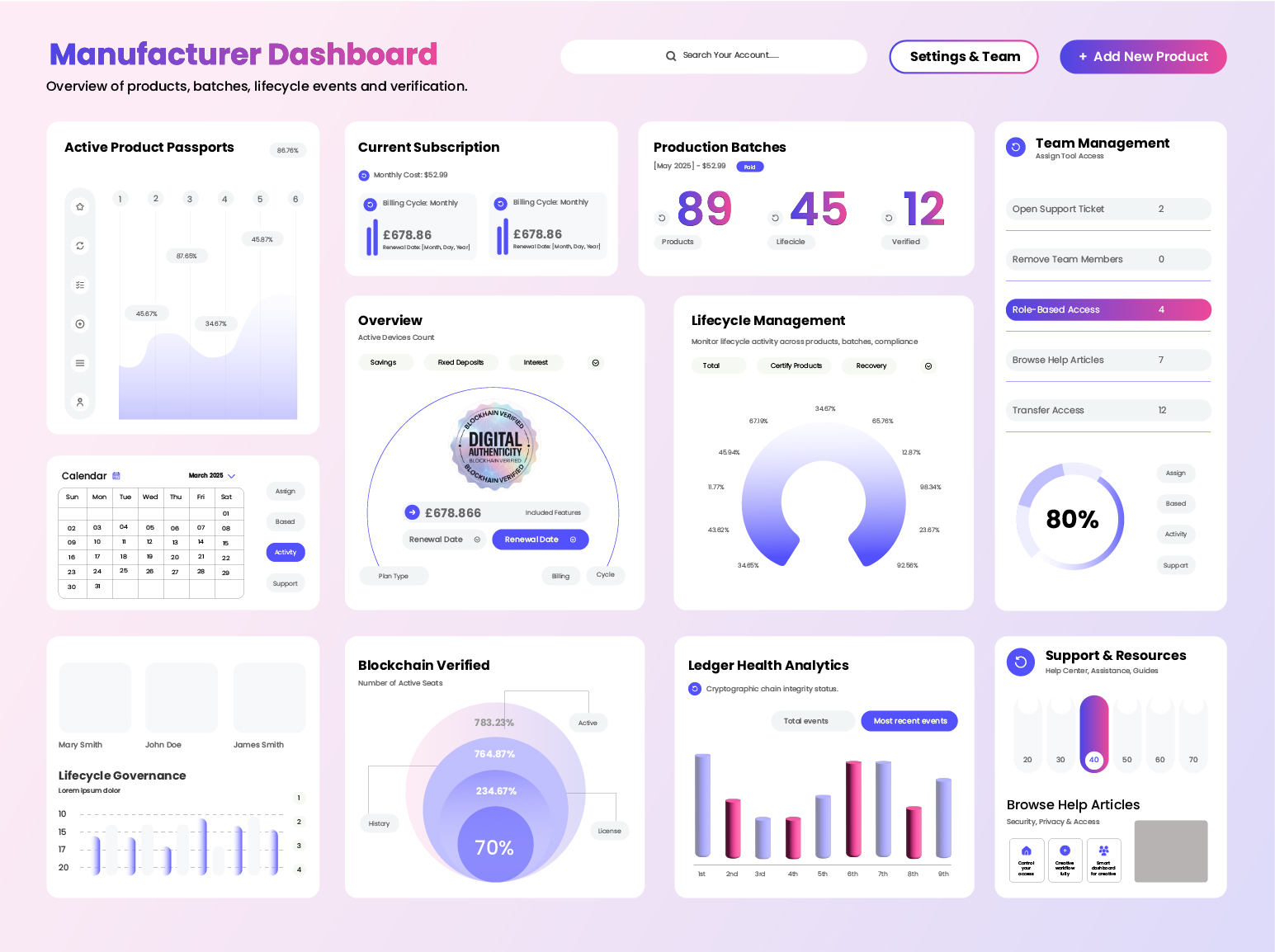The image size is (1275, 952).
Task: Expand the March 2025 month dropdown
Action: 232,476
